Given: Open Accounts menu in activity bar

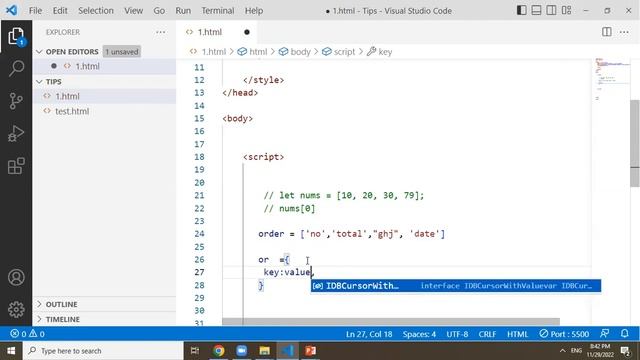Looking at the screenshot, I should pos(16,278).
